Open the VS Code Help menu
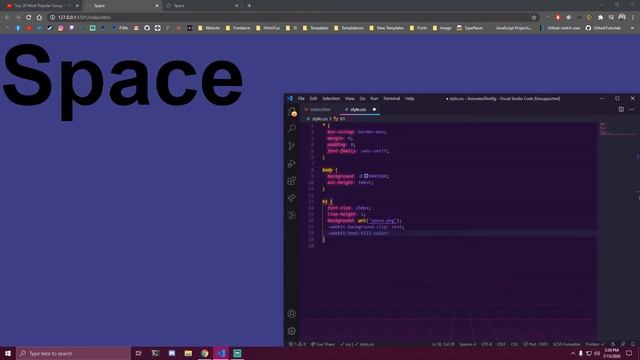Screen dimensions: 640x360 coord(409,99)
